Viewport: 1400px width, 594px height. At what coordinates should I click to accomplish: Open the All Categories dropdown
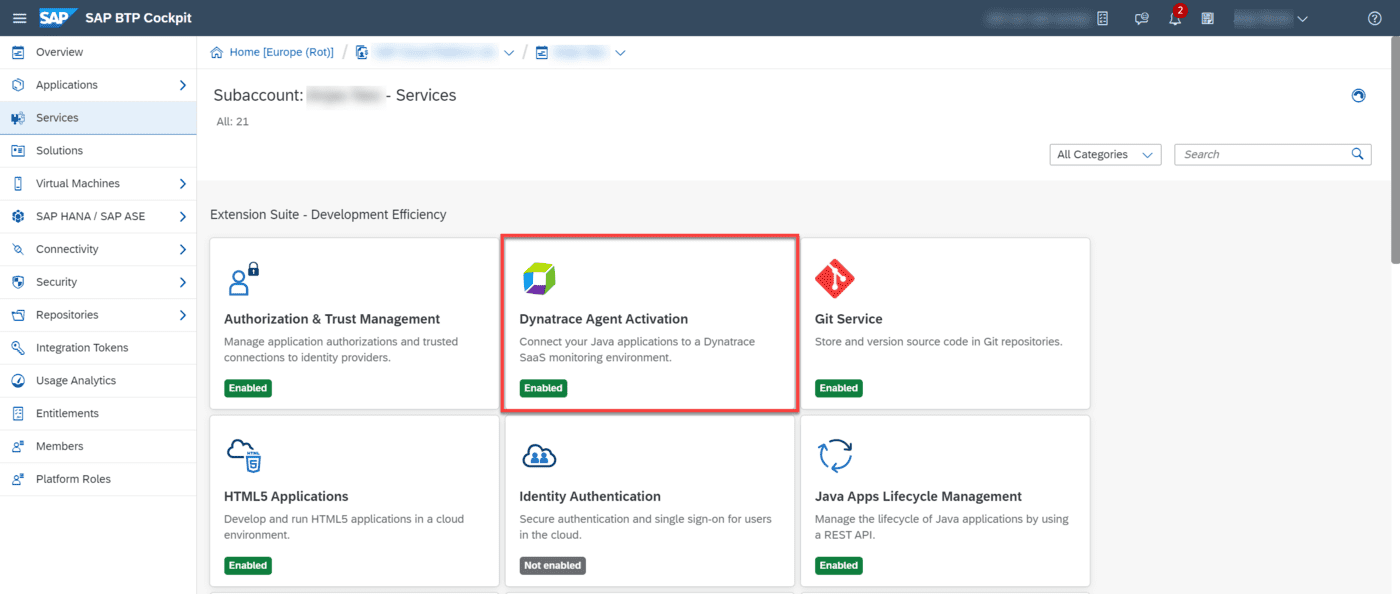click(x=1104, y=154)
